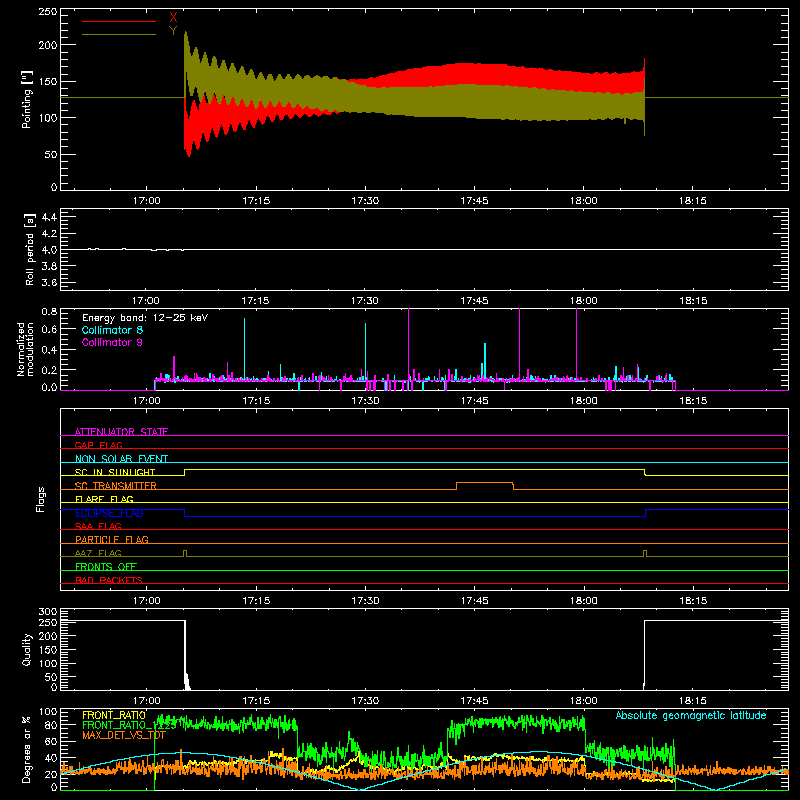
Task: Click the 17:00 tick under the Flags plot
Action: pos(146,601)
